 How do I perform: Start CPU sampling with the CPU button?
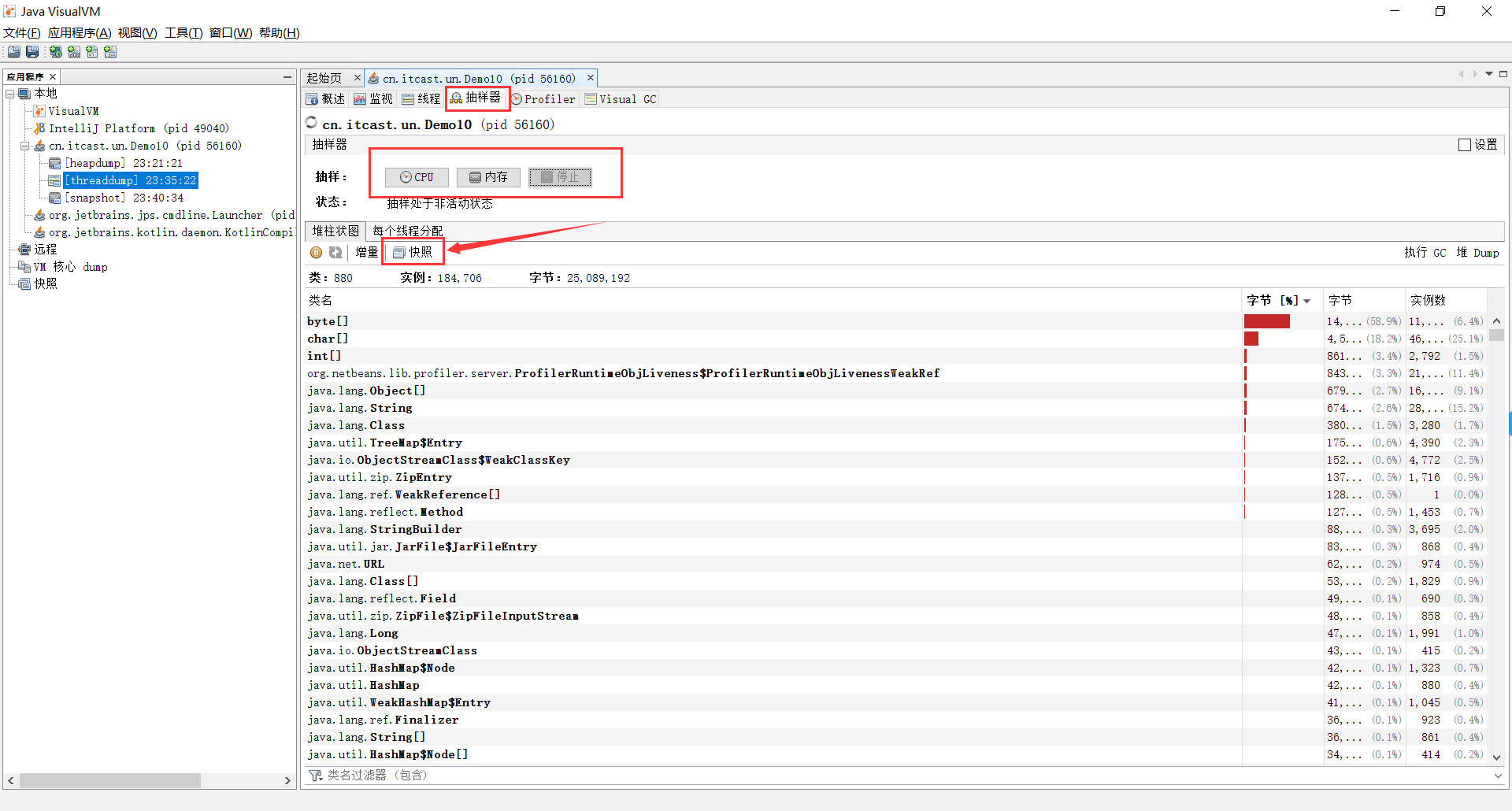pos(417,177)
